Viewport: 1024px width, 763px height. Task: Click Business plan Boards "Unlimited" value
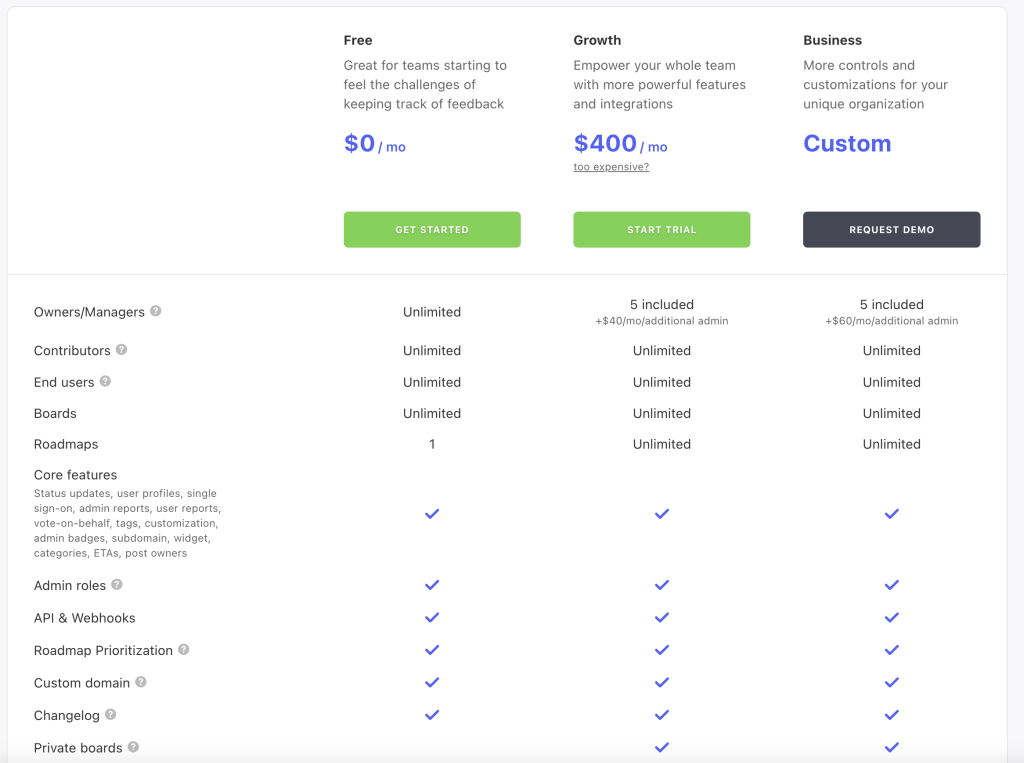(x=891, y=414)
